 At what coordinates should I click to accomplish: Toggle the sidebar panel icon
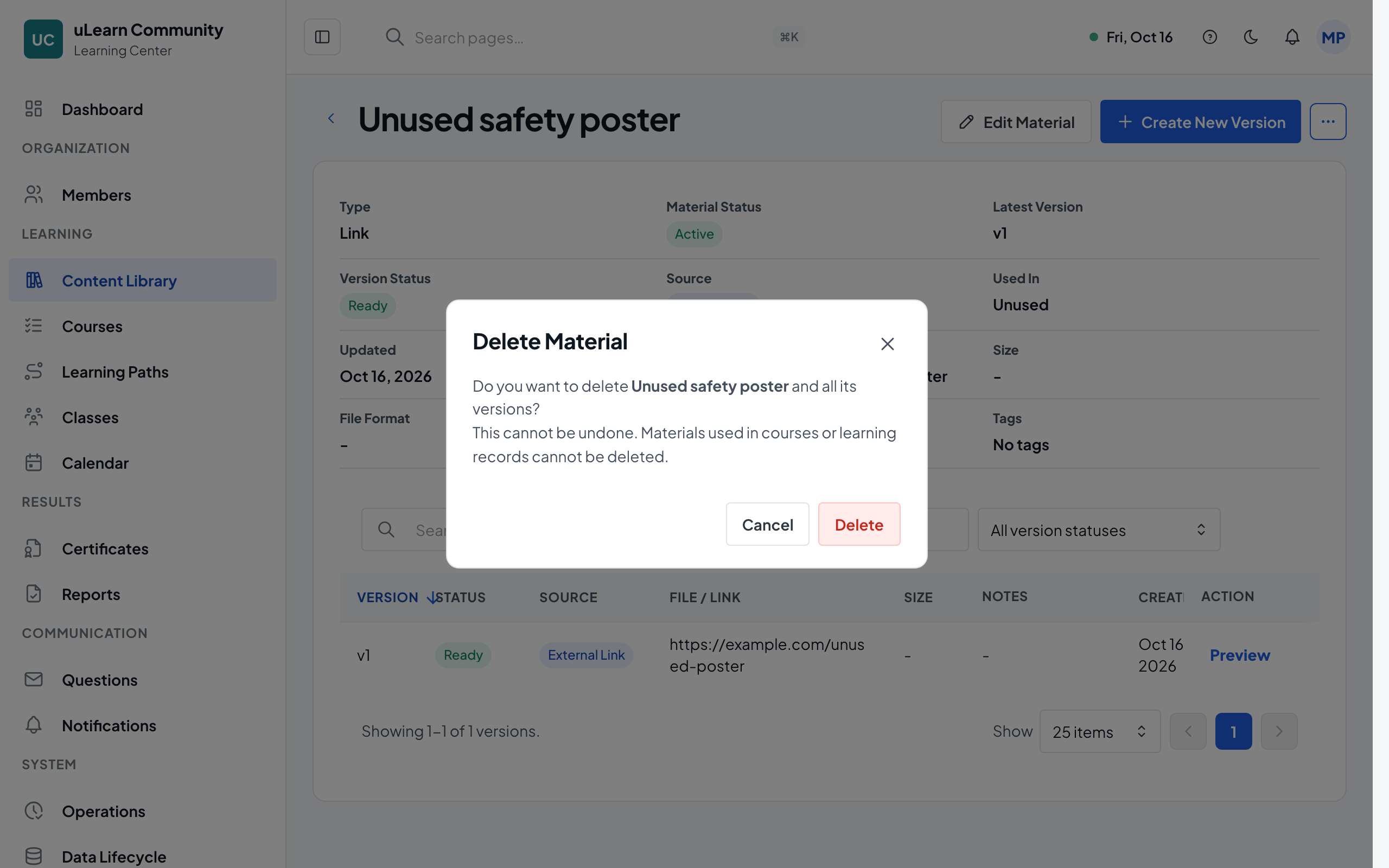pyautogui.click(x=322, y=37)
